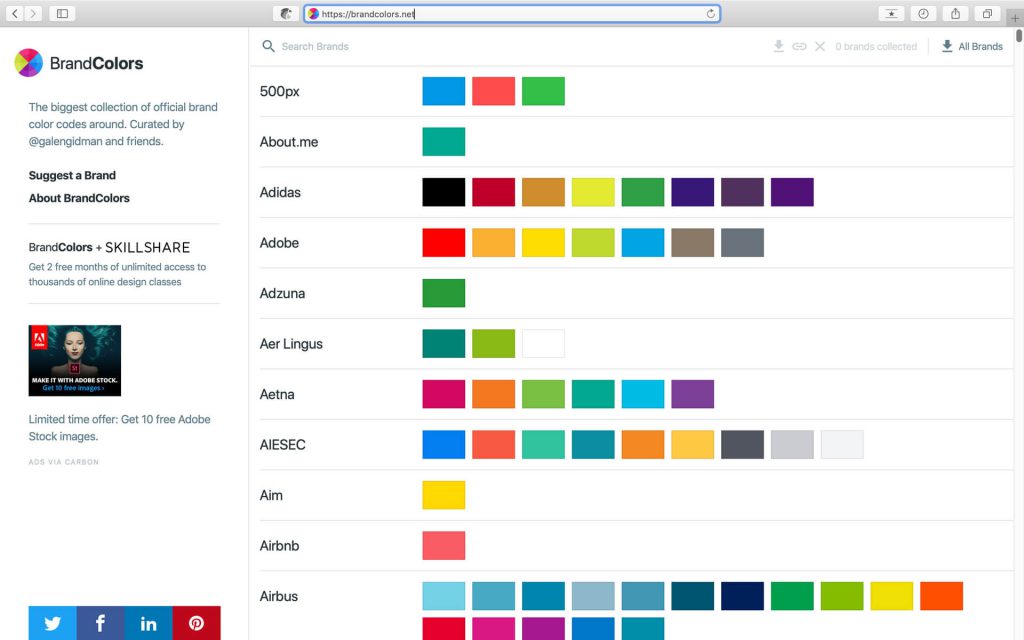Viewport: 1024px width, 640px height.
Task: Open the history clock toolbar button
Action: [923, 13]
